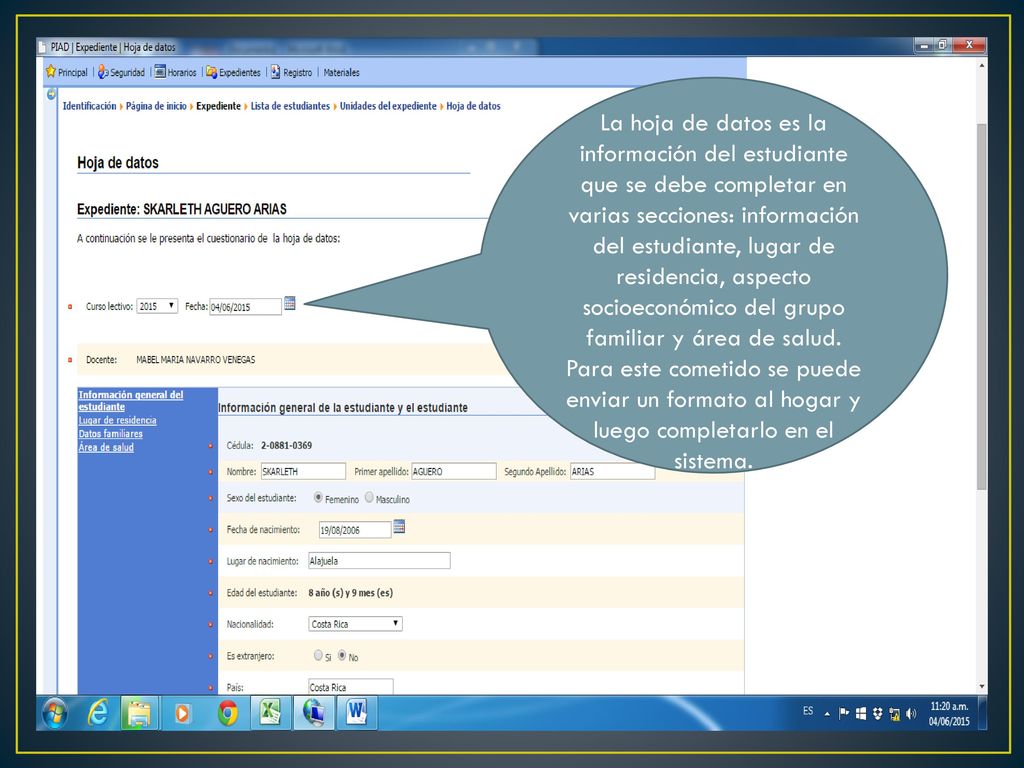
Task: Select Masculino radio button
Action: [x=369, y=498]
